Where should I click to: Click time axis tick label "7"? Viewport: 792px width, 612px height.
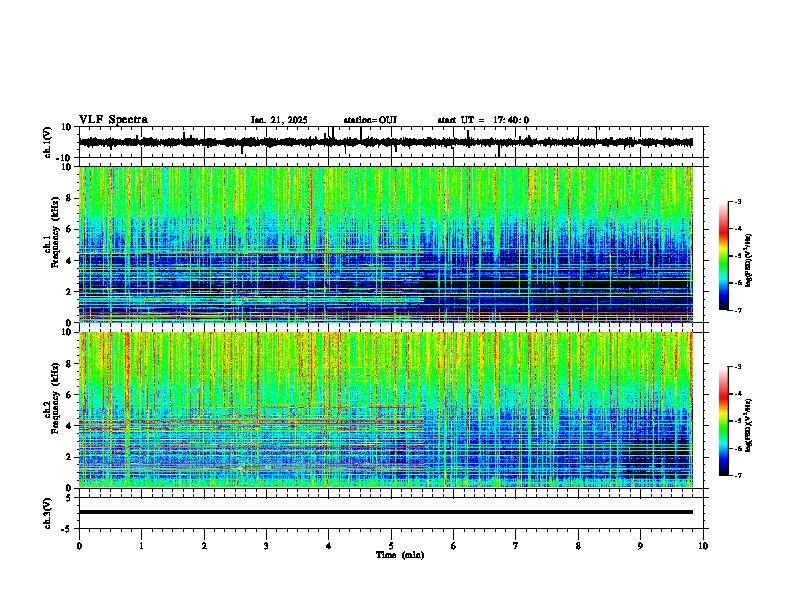[x=516, y=546]
